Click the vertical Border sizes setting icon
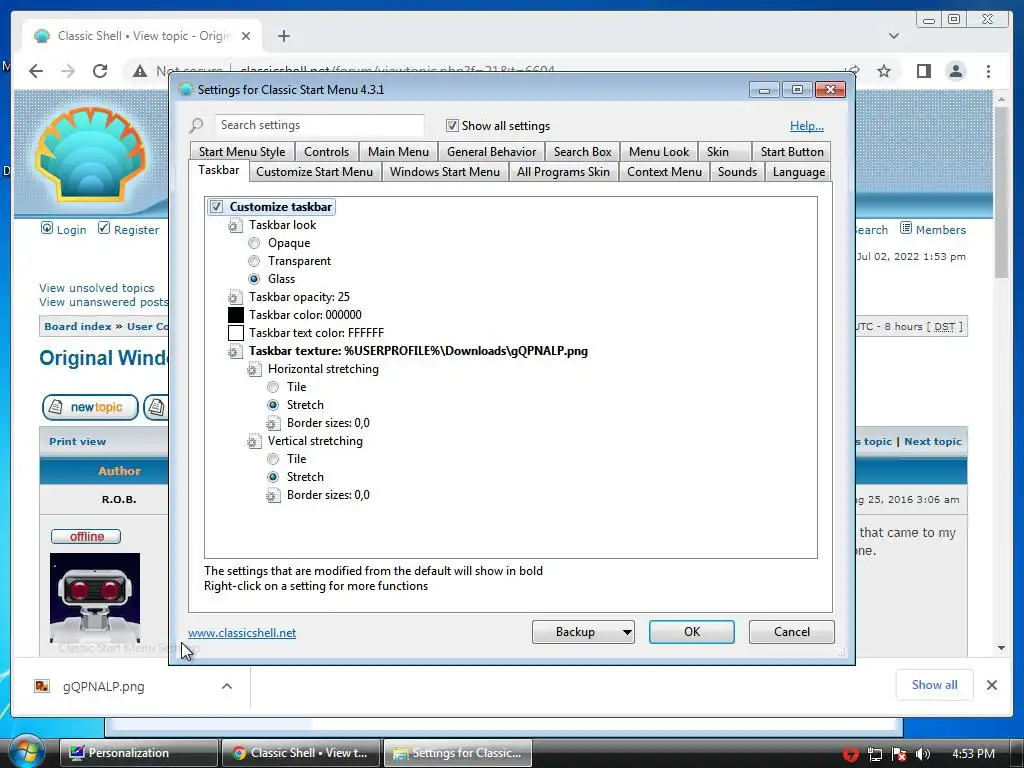 point(273,496)
